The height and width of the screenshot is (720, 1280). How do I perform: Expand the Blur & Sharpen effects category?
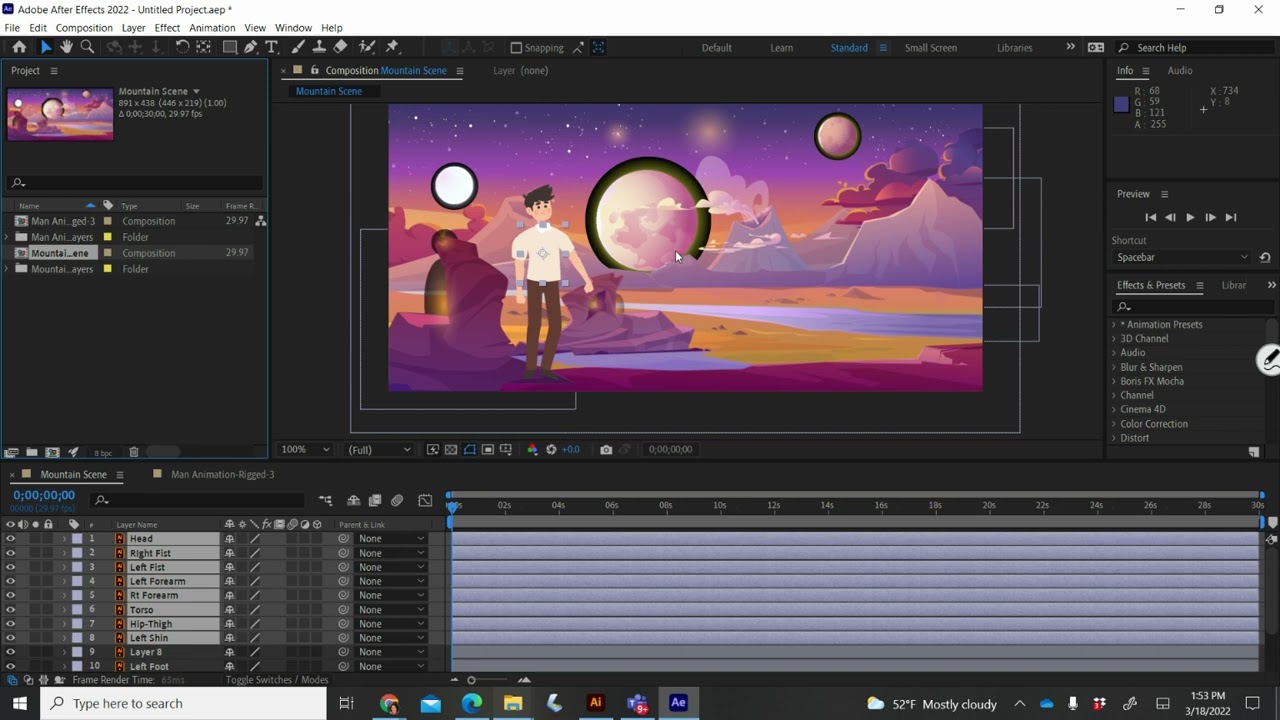[x=1114, y=367]
